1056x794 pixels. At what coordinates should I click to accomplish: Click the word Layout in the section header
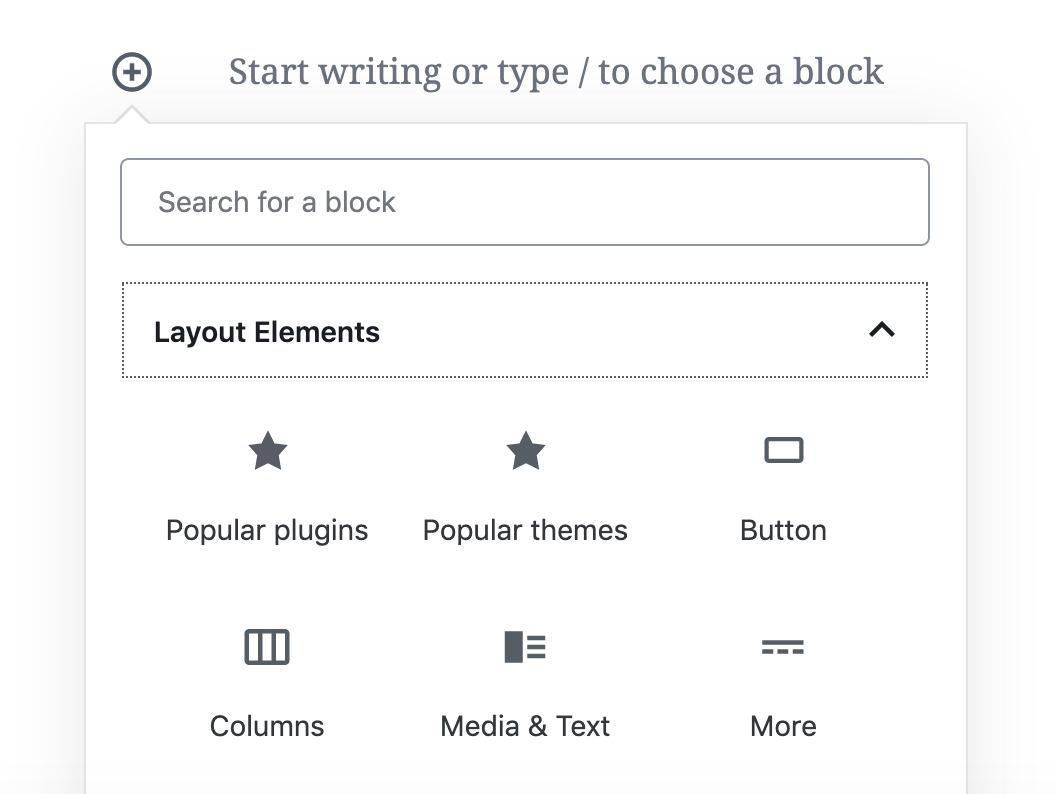tap(201, 332)
